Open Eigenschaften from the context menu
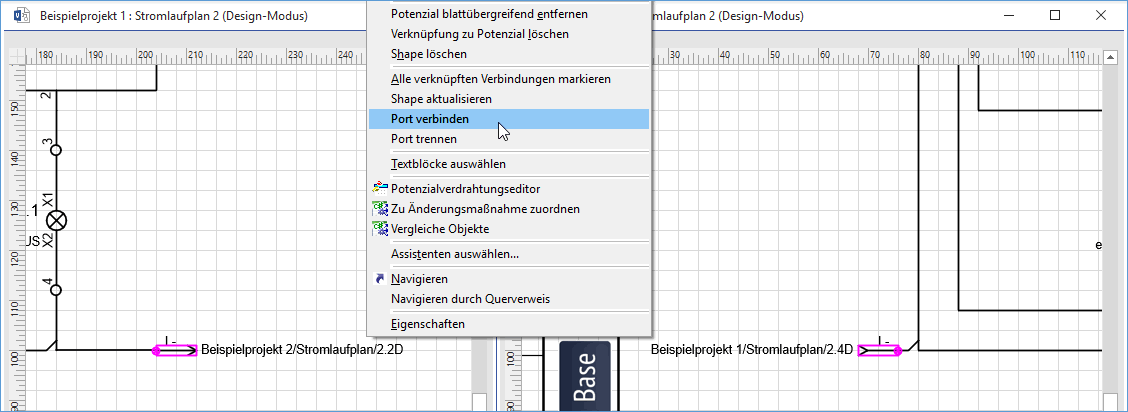Image resolution: width=1128 pixels, height=412 pixels. tap(428, 324)
